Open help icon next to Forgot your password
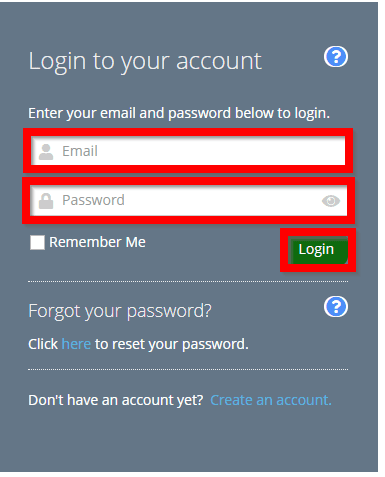Screen dimensions: 385x477 coord(336,306)
